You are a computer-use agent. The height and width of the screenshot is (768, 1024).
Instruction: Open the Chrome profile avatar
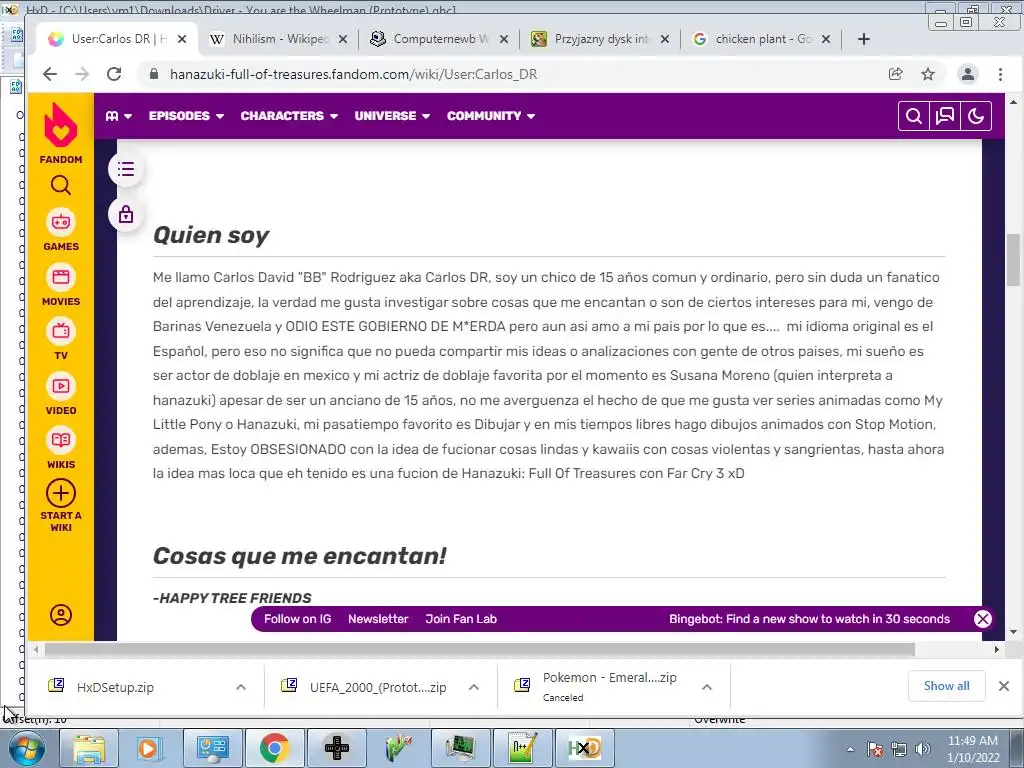pyautogui.click(x=968, y=74)
